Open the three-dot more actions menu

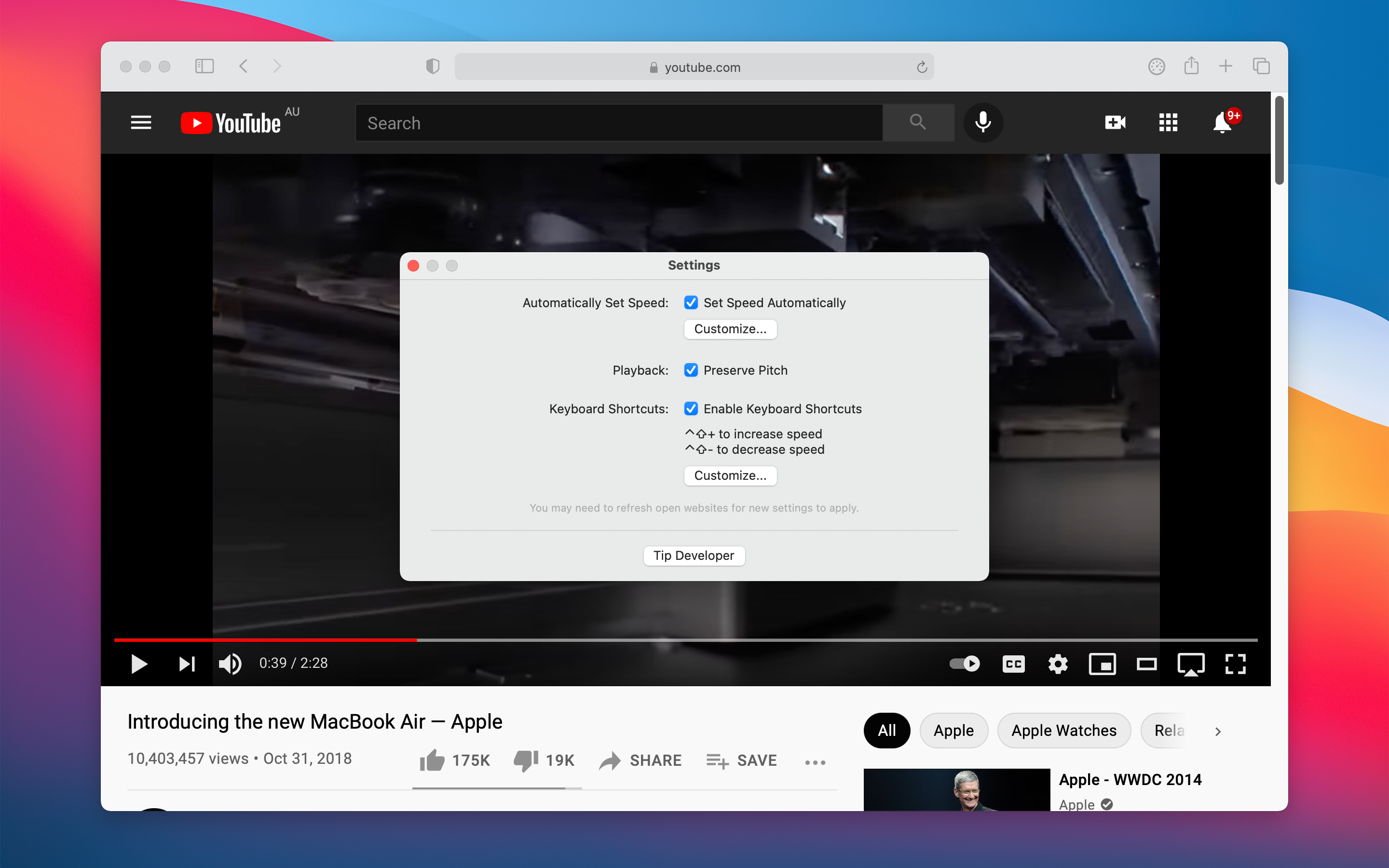tap(815, 762)
